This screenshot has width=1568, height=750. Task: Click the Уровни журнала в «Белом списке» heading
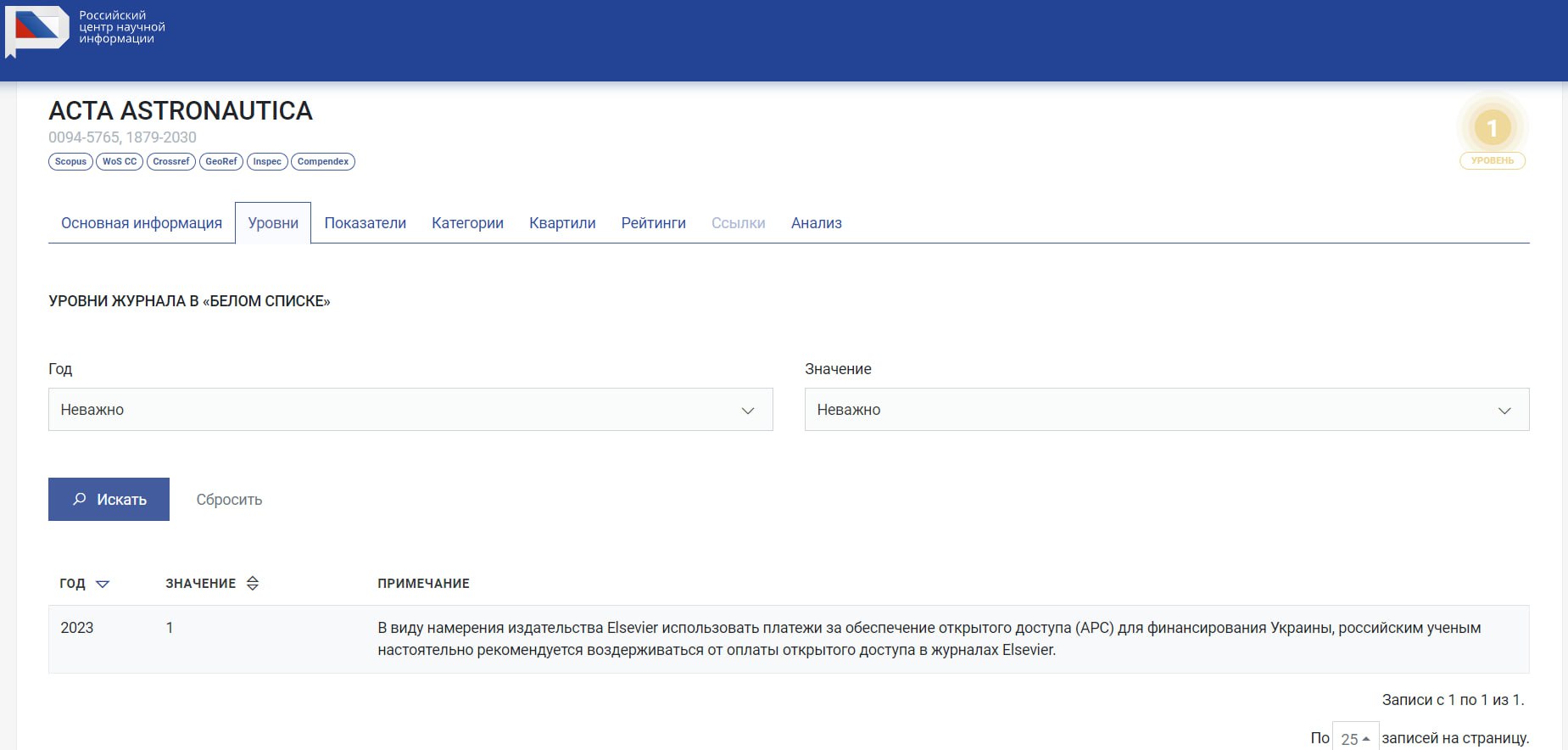[x=189, y=301]
